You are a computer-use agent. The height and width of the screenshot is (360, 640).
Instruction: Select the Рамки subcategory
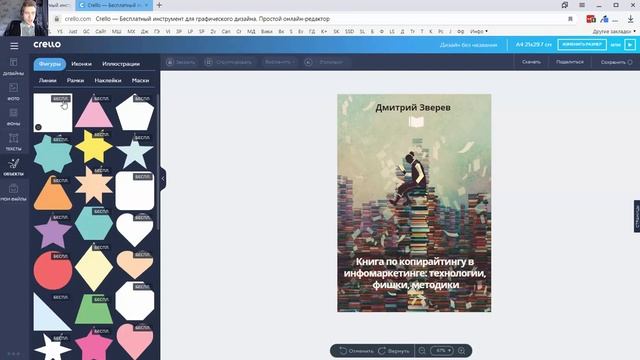(76, 80)
